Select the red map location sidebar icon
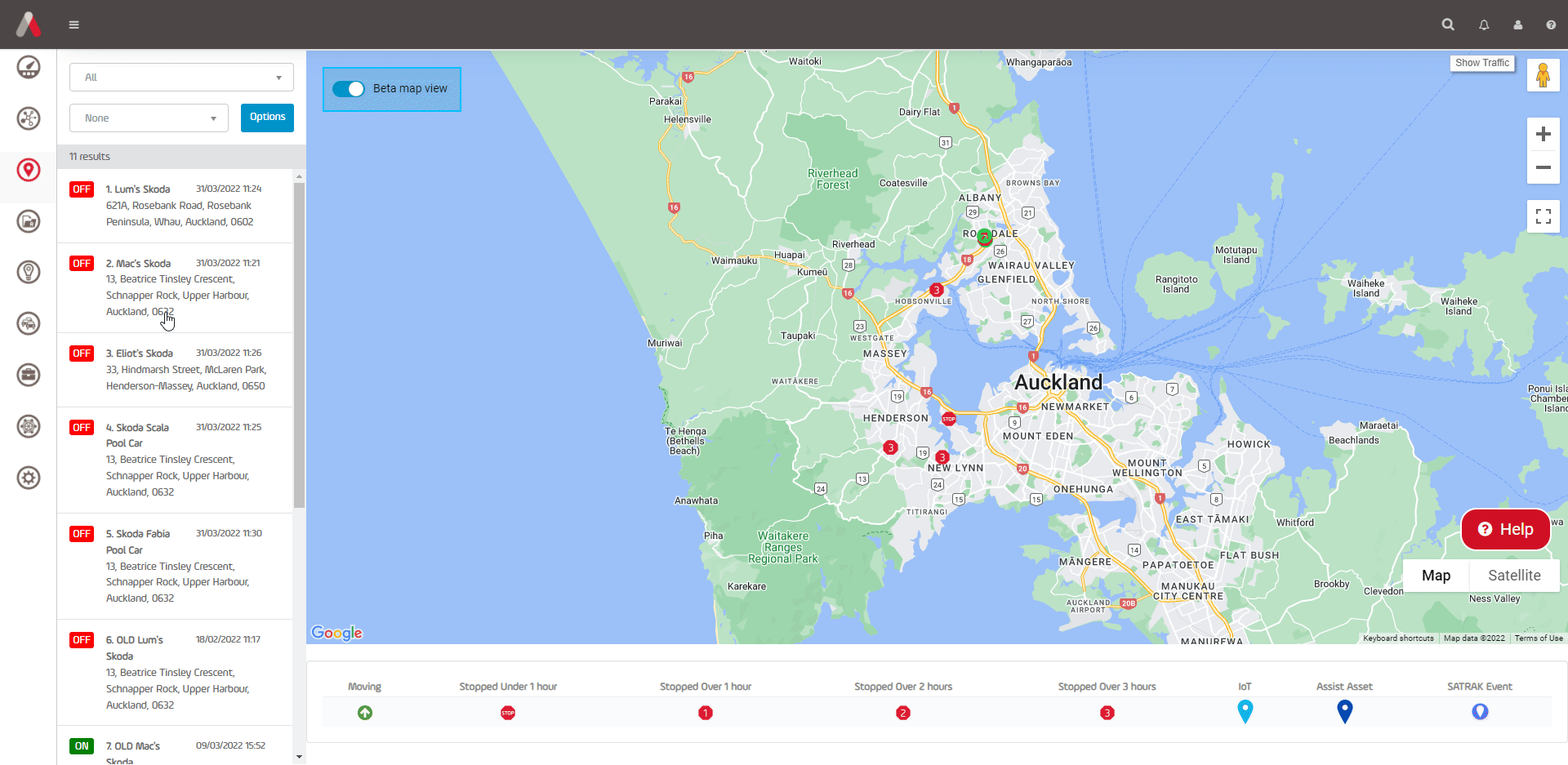The width and height of the screenshot is (1568, 765). (x=29, y=170)
